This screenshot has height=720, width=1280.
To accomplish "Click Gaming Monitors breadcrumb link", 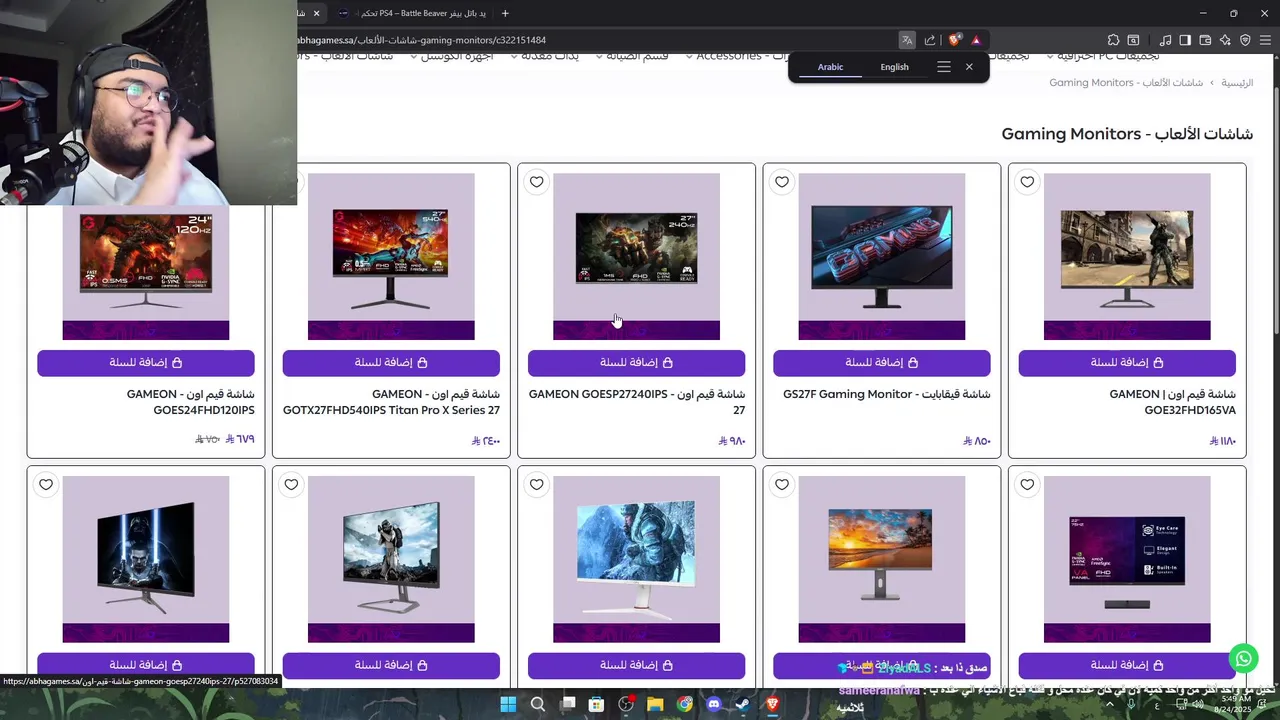I will point(1126,83).
